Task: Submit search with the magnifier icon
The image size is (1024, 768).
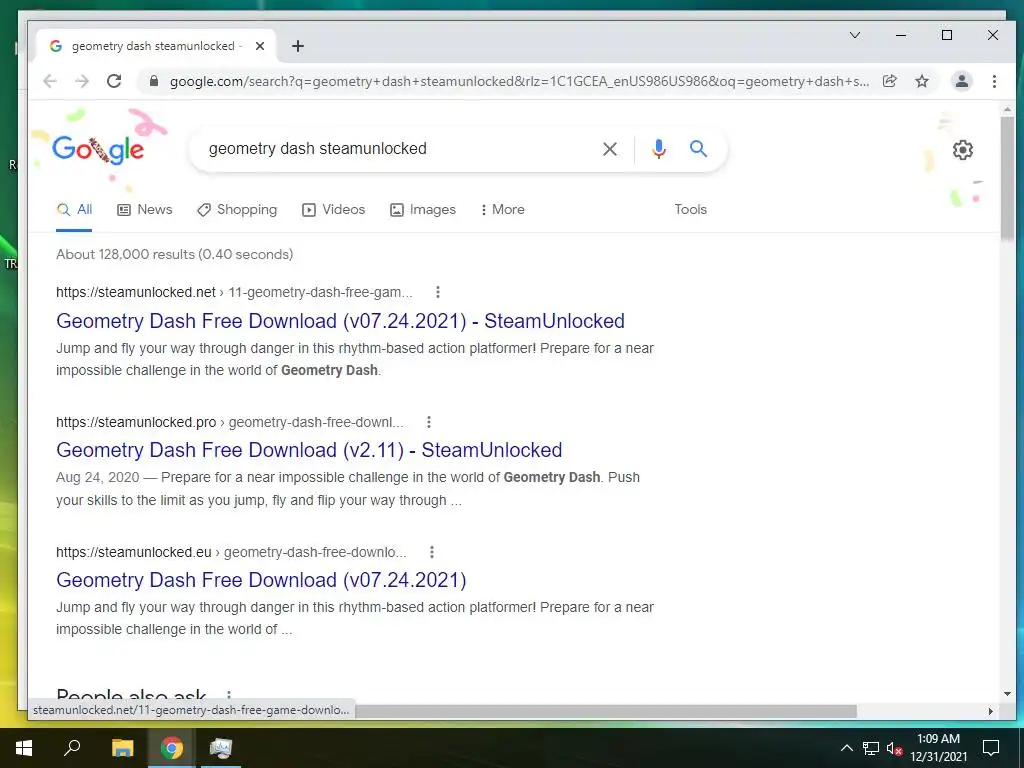Action: tap(698, 149)
